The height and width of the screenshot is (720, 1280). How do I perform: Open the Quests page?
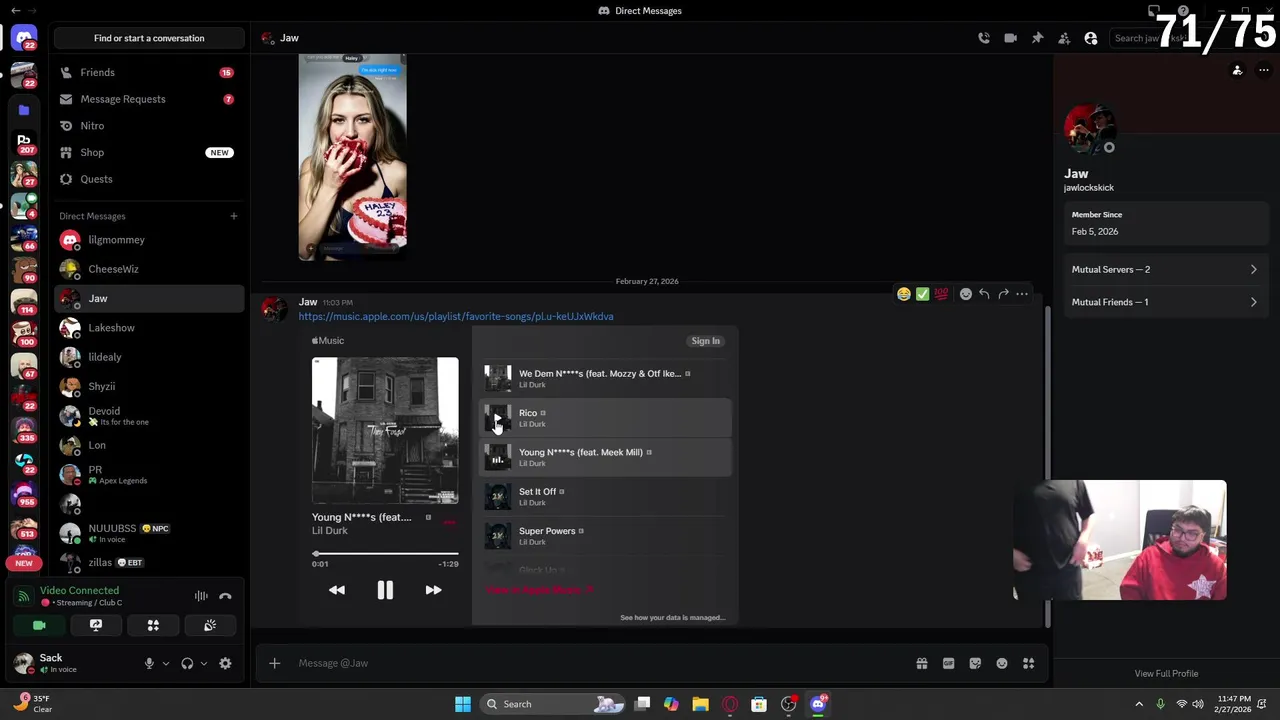(x=149, y=179)
